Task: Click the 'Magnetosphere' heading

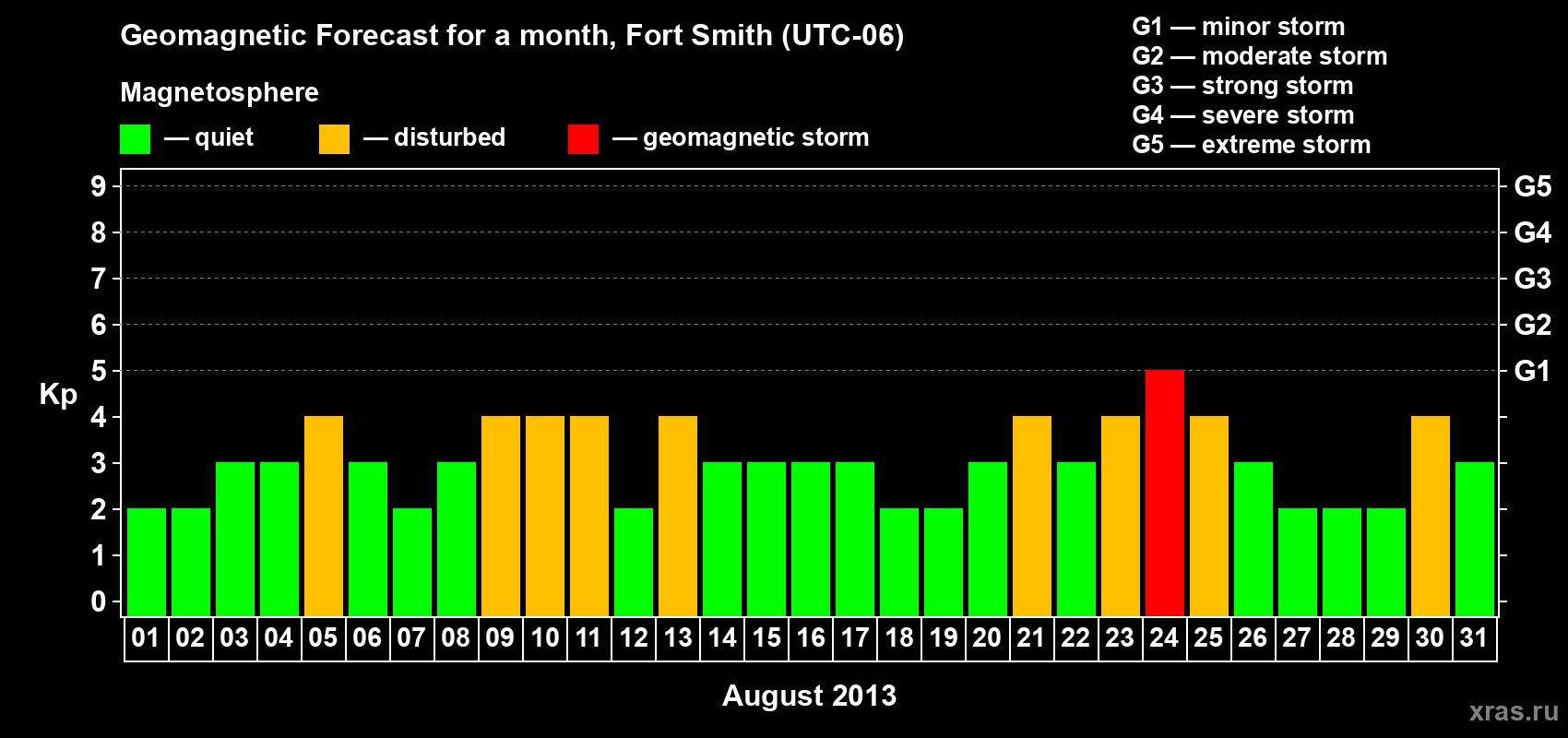Action: click(220, 92)
